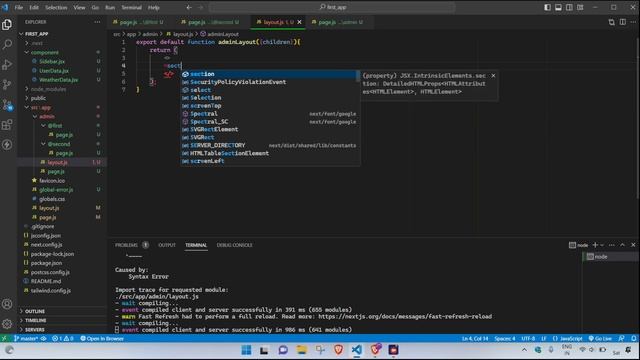Click Open In Browser in status bar

click(102, 338)
